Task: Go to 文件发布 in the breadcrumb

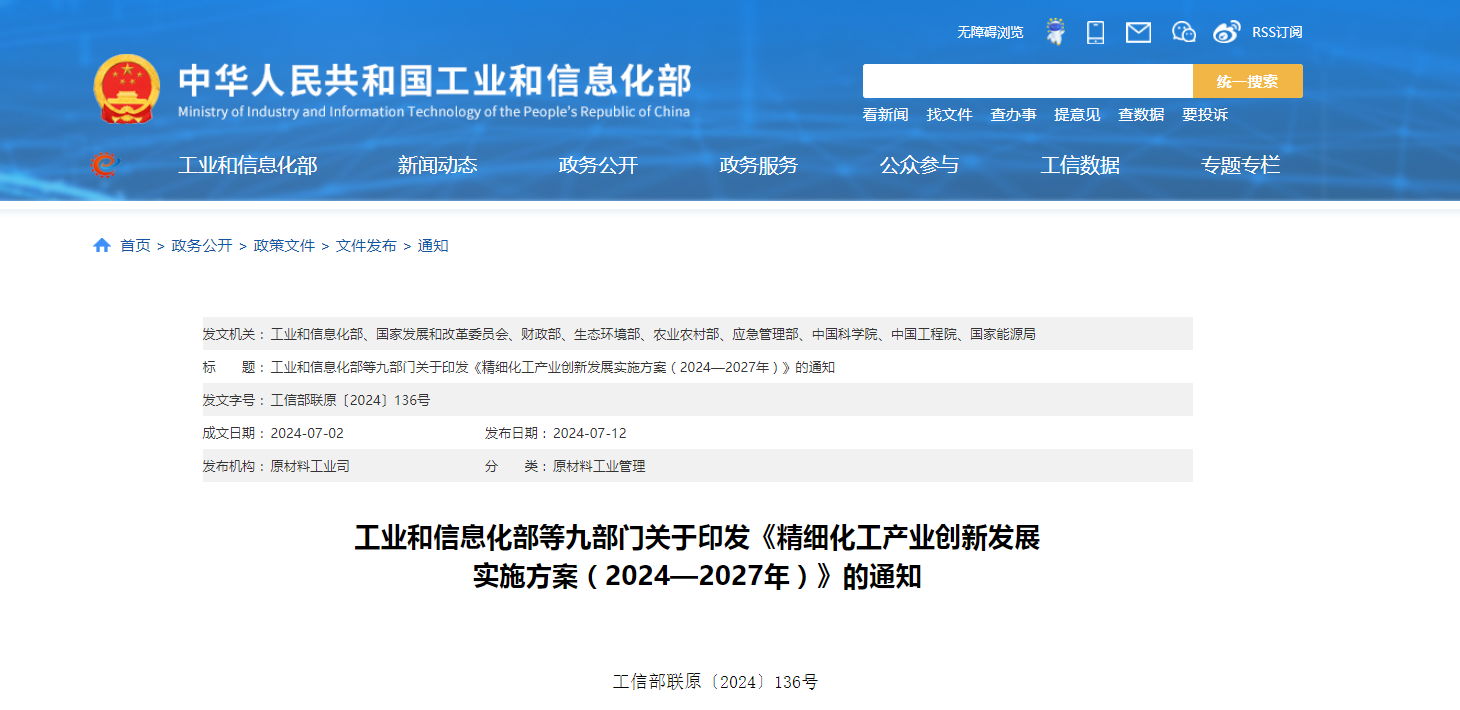Action: pos(366,246)
